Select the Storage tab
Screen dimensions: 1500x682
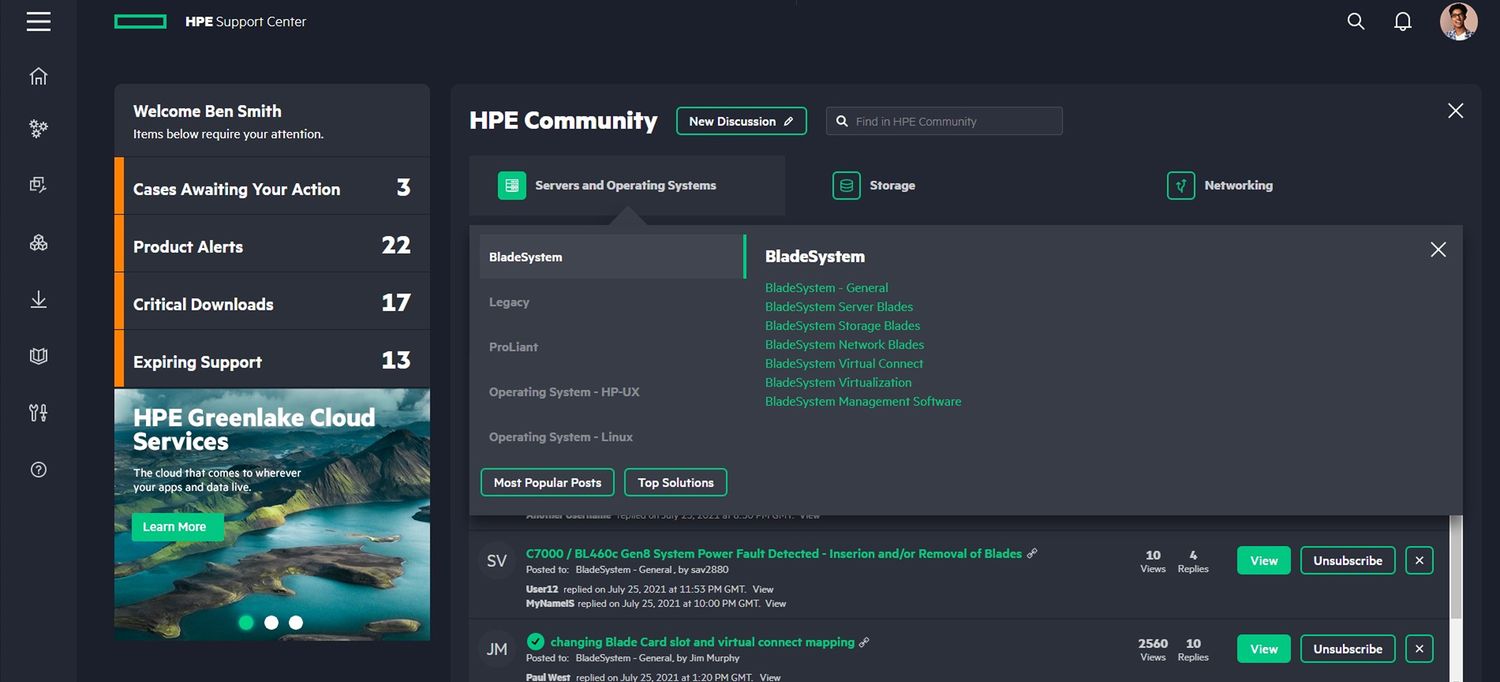pos(874,185)
